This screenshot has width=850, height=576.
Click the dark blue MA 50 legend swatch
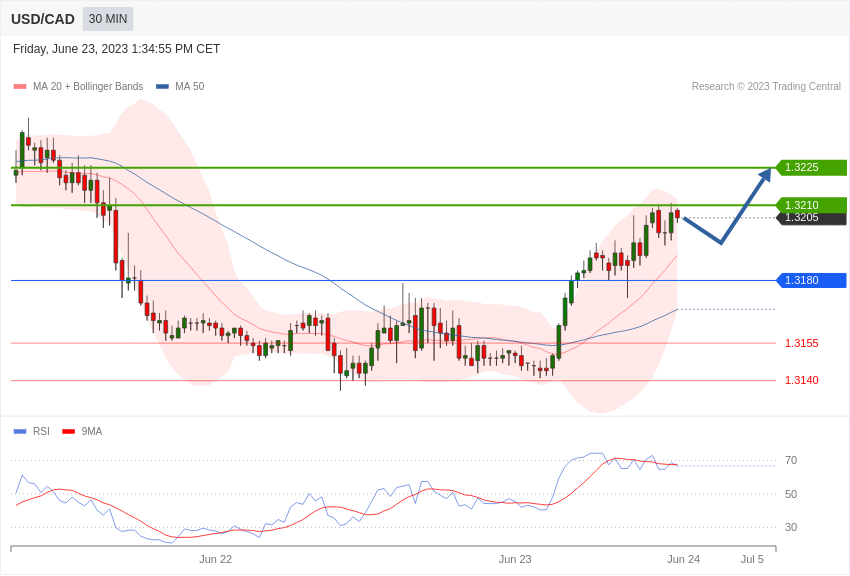click(x=162, y=87)
